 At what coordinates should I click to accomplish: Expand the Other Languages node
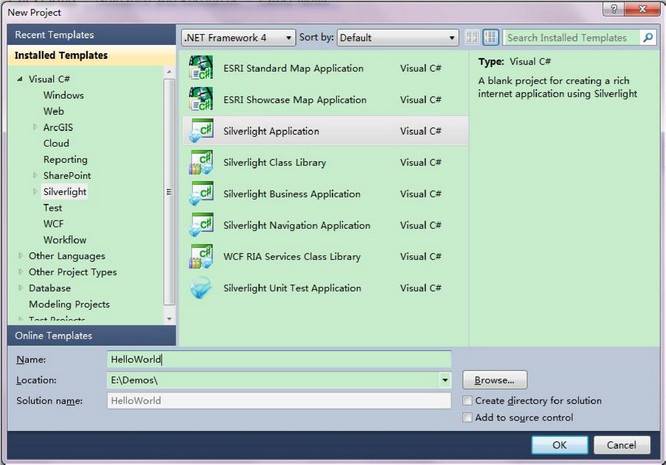coord(20,256)
